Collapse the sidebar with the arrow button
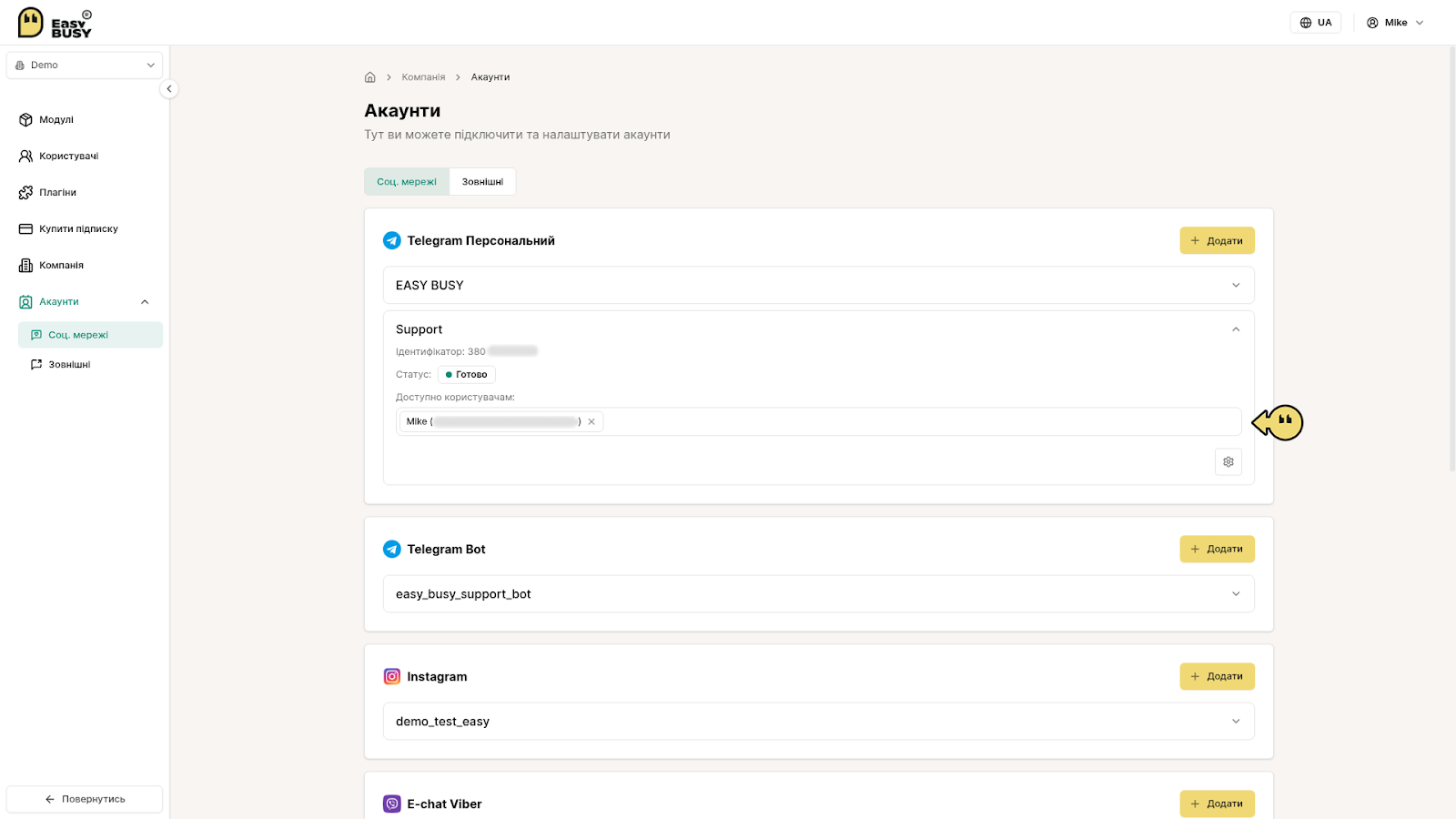Viewport: 1456px width, 819px height. 168,89
